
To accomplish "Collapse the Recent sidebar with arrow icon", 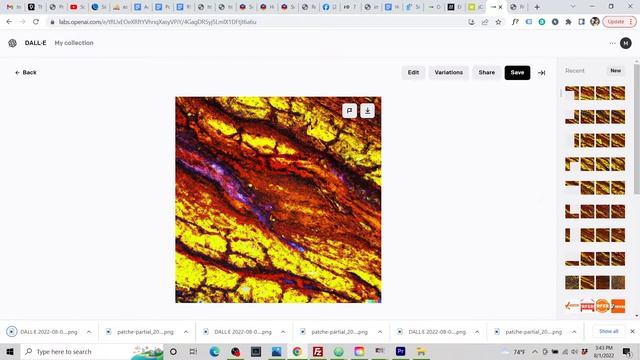I will coord(541,73).
